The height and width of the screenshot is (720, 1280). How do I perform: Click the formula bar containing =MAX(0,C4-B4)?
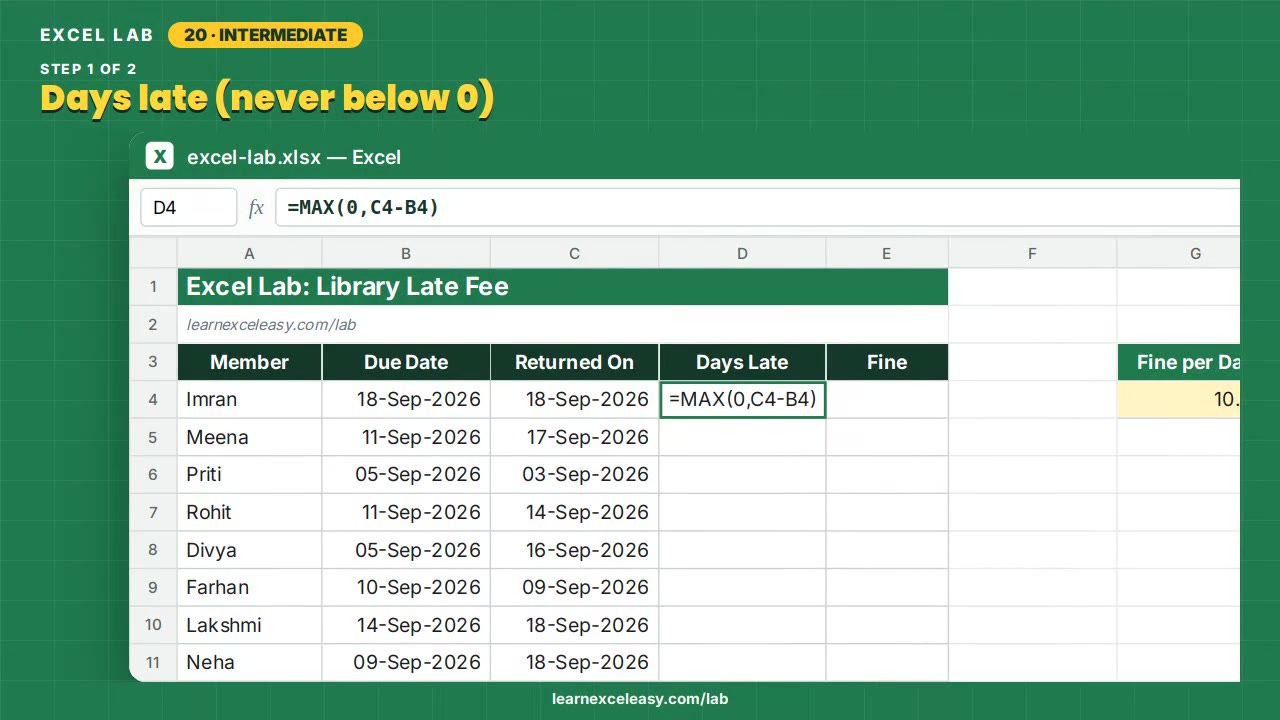pos(757,208)
